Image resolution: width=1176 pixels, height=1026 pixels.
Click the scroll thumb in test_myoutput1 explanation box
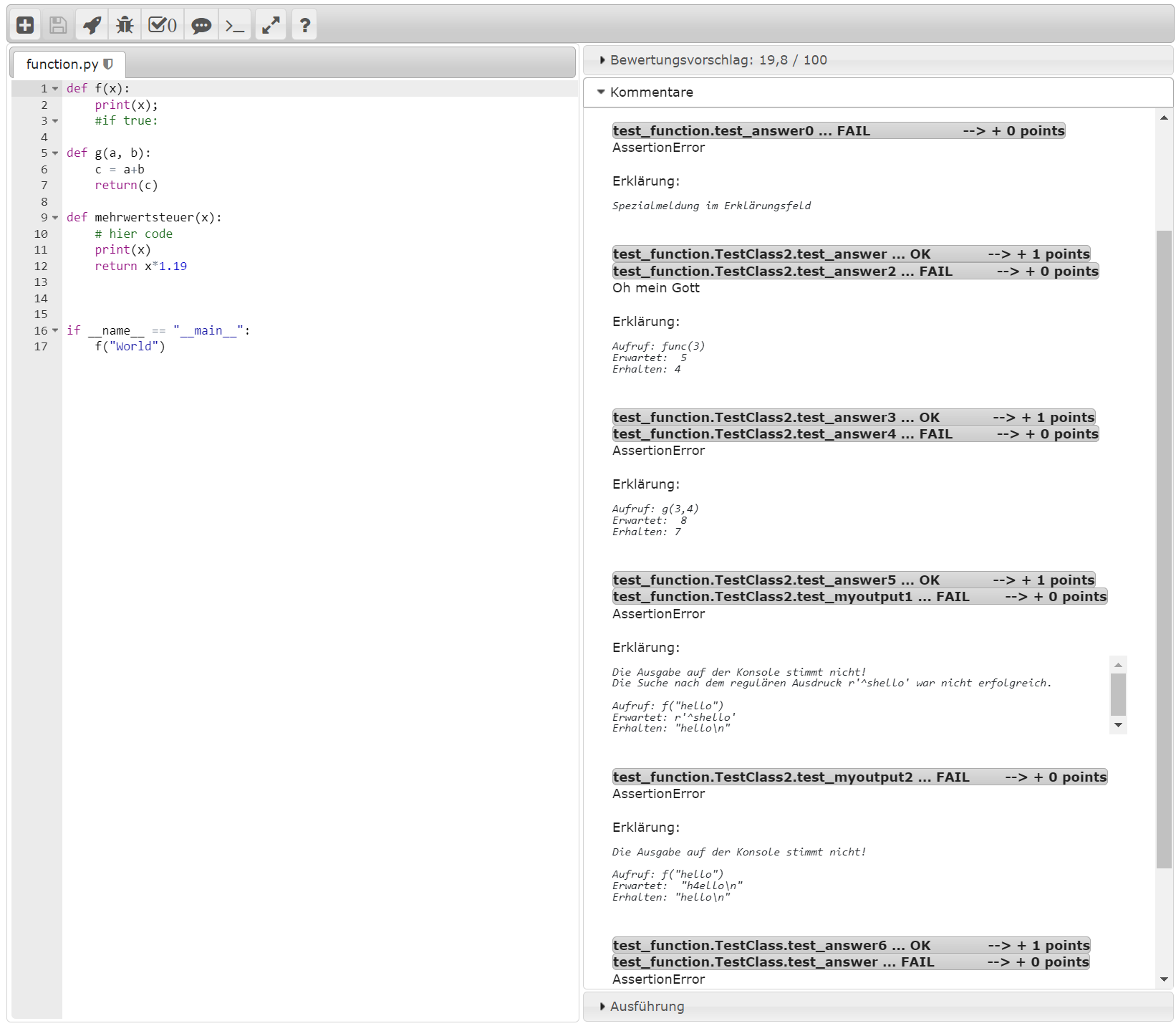pos(1118,694)
